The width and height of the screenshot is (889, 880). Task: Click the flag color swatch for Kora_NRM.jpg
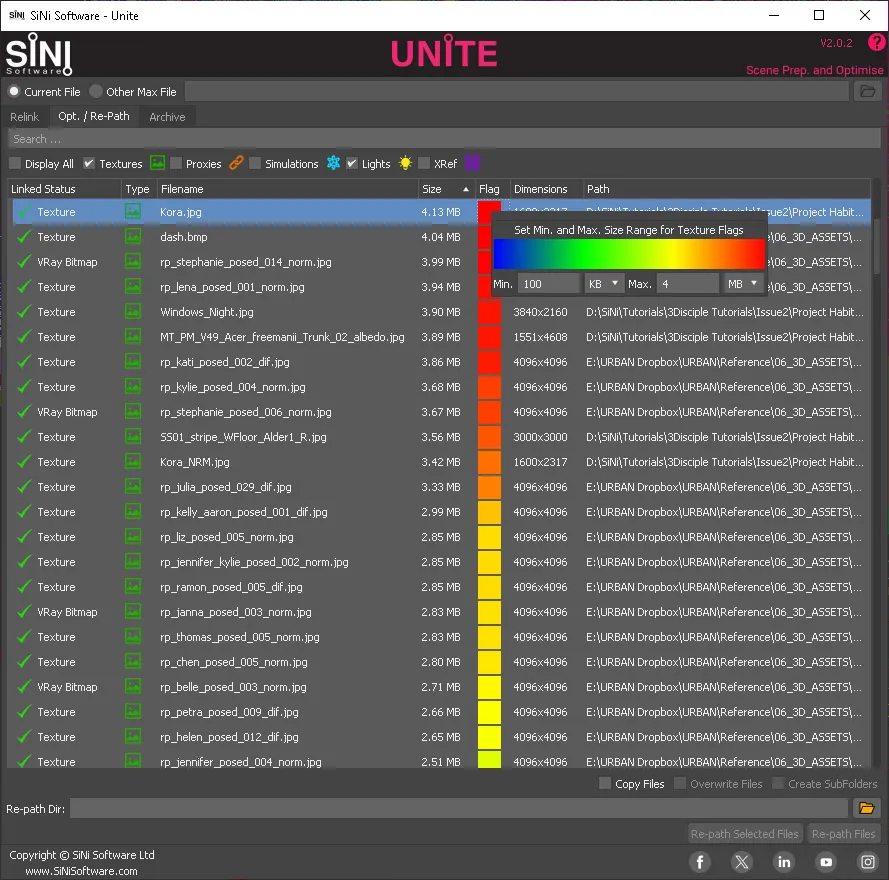[489, 462]
